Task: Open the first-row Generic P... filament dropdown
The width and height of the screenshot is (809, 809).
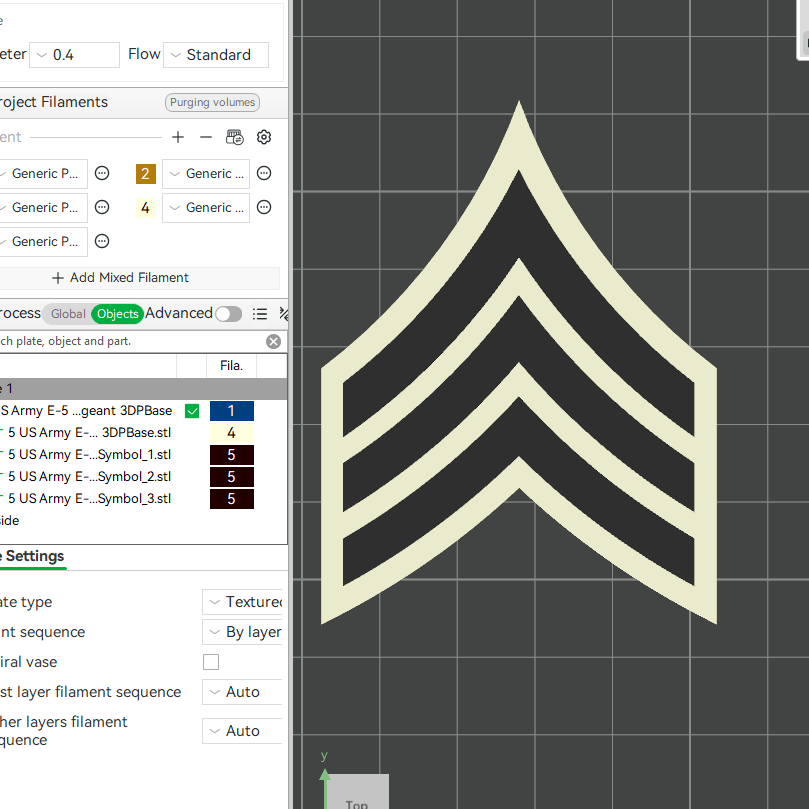Action: tap(43, 173)
